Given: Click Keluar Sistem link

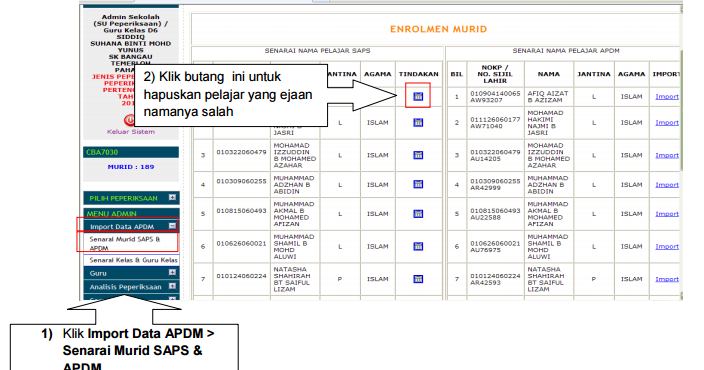Looking at the screenshot, I should (x=131, y=132).
